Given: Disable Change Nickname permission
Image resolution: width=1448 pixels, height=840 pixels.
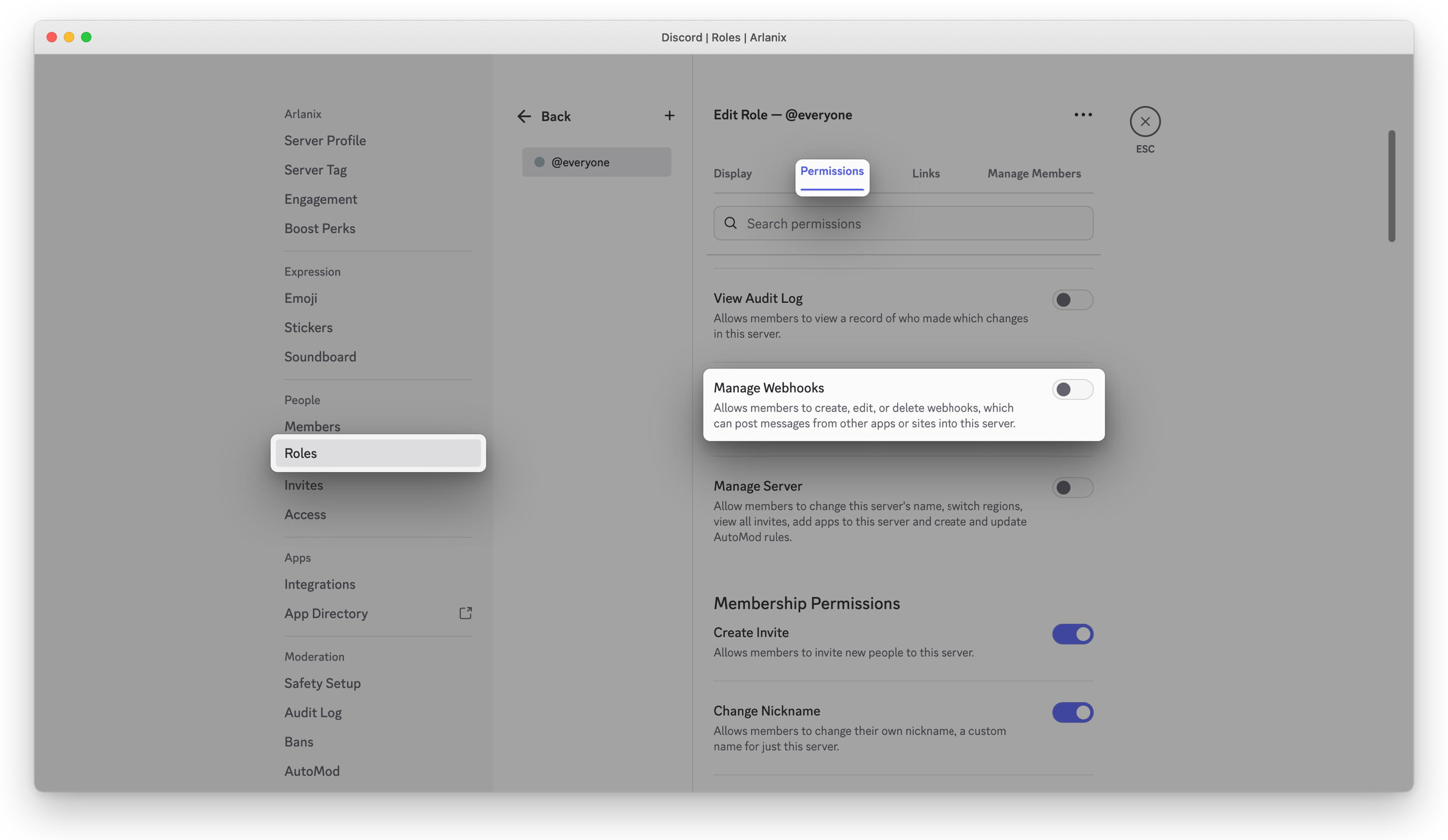Looking at the screenshot, I should (1072, 712).
